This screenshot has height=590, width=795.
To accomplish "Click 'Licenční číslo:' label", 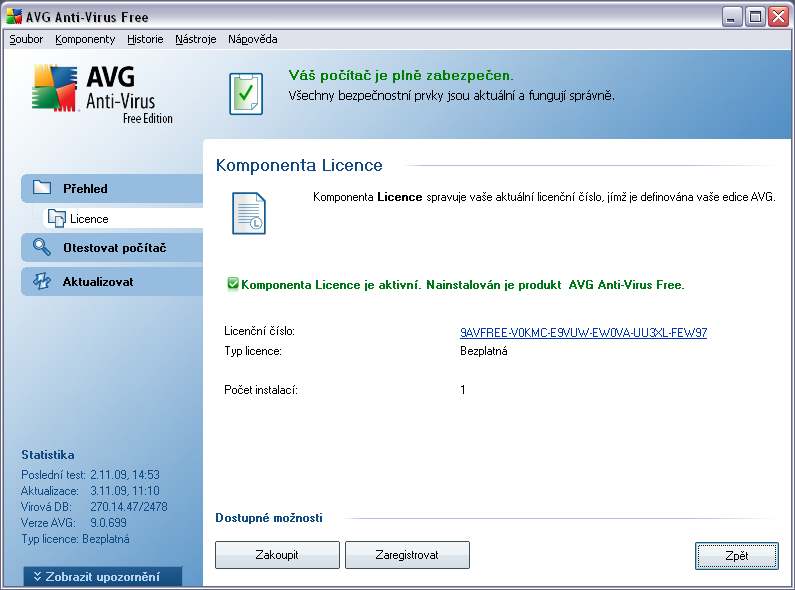I will point(259,331).
